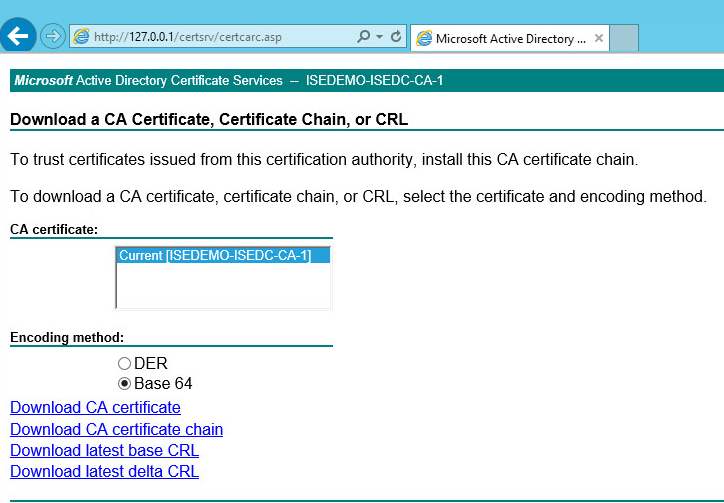724x503 pixels.
Task: Open the address bar dropdown arrow
Action: coord(380,36)
